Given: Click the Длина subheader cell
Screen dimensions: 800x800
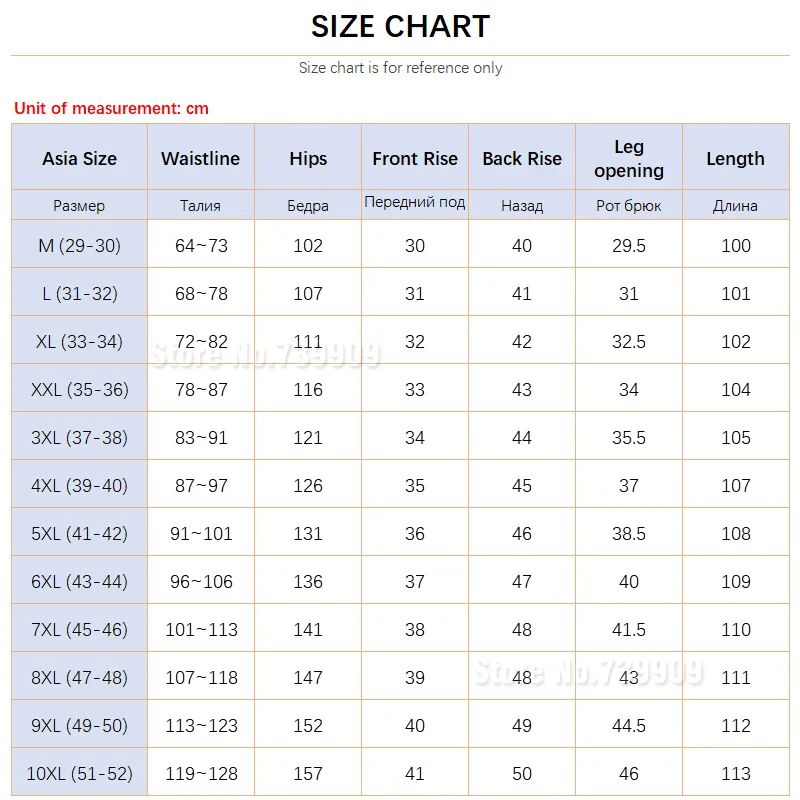Looking at the screenshot, I should pyautogui.click(x=736, y=205).
